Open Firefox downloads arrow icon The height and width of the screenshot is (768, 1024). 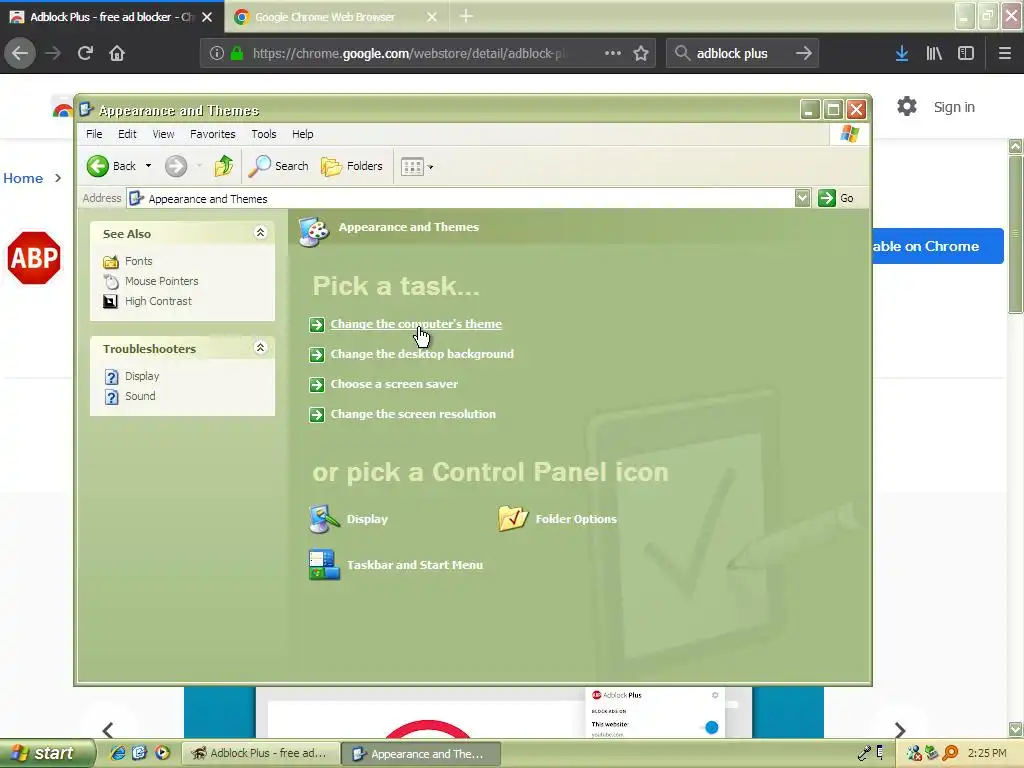tap(902, 53)
